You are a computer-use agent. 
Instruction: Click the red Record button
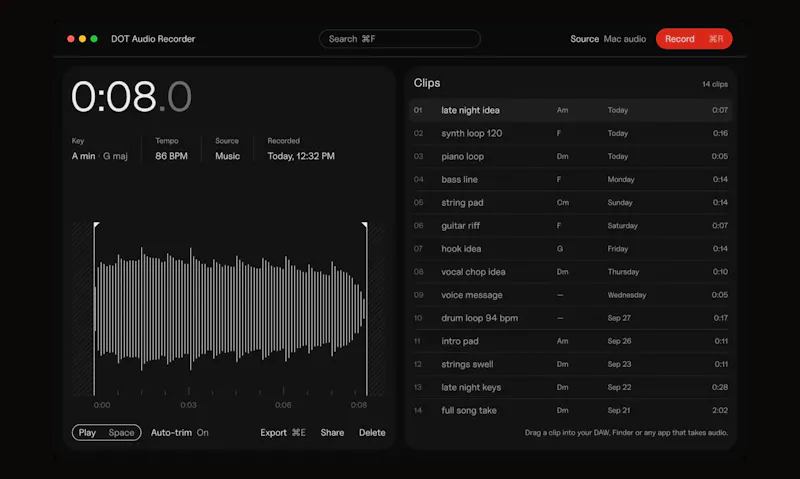(x=694, y=39)
